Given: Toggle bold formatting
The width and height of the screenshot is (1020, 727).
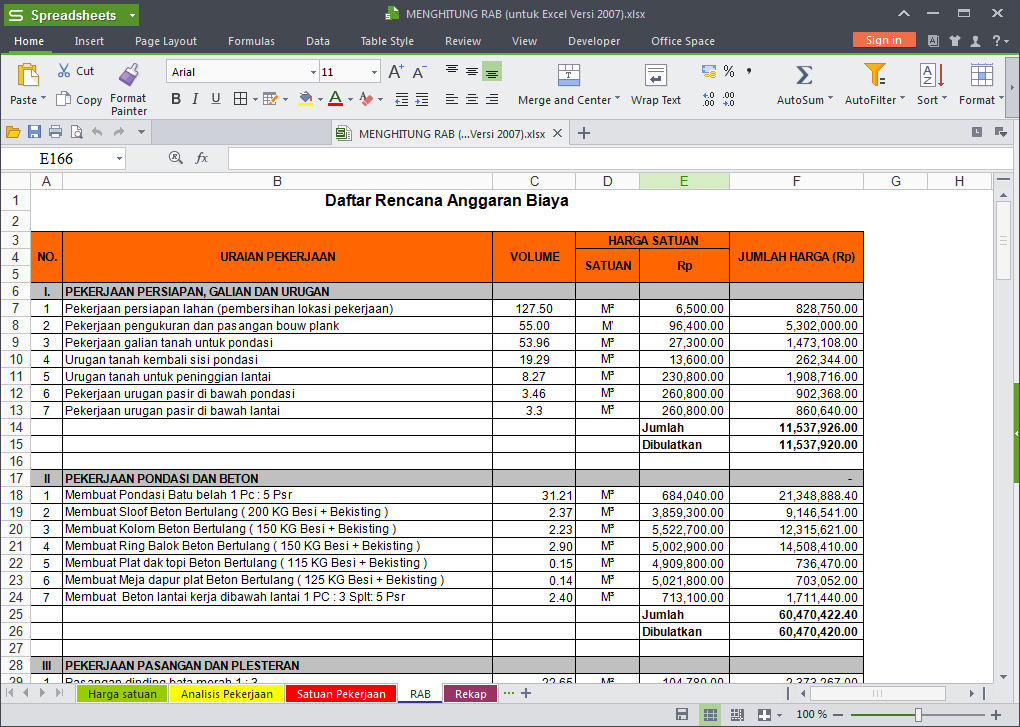Looking at the screenshot, I should [x=176, y=99].
